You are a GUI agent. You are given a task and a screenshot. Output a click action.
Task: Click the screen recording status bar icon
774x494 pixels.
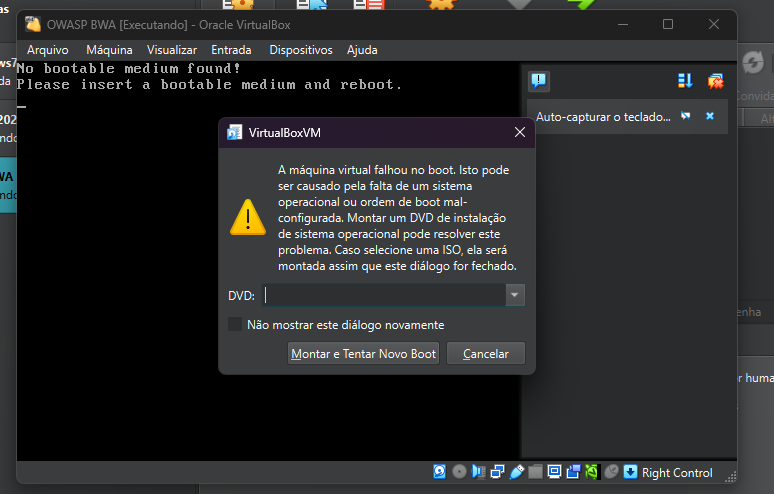tap(574, 472)
